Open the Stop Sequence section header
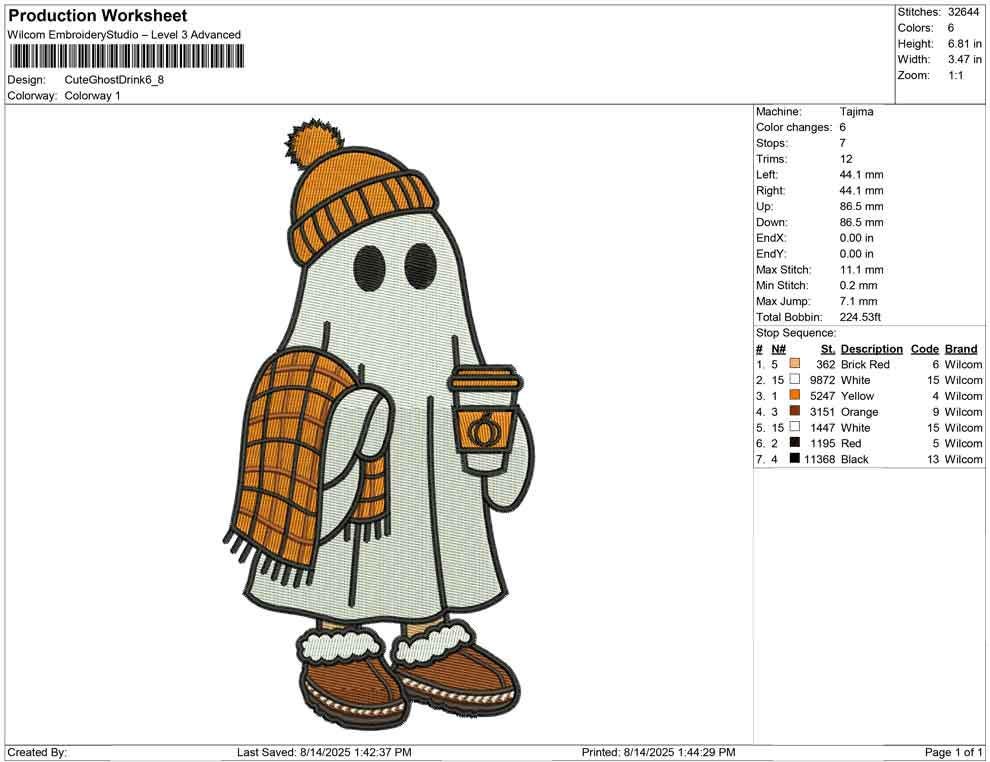This screenshot has width=990, height=762. click(795, 332)
